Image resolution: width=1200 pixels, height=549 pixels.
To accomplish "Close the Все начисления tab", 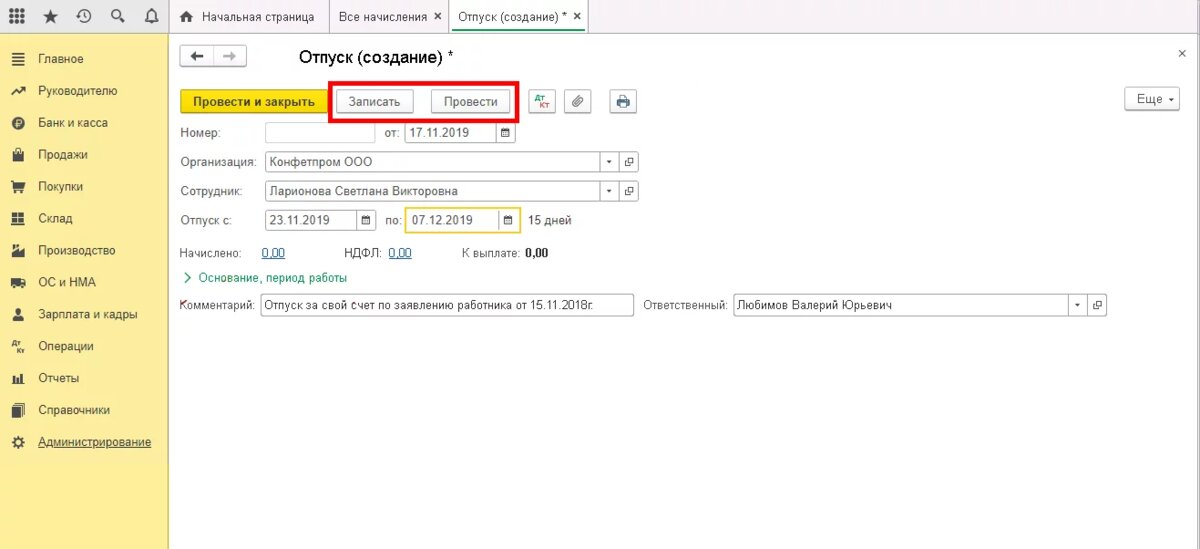I will (437, 16).
